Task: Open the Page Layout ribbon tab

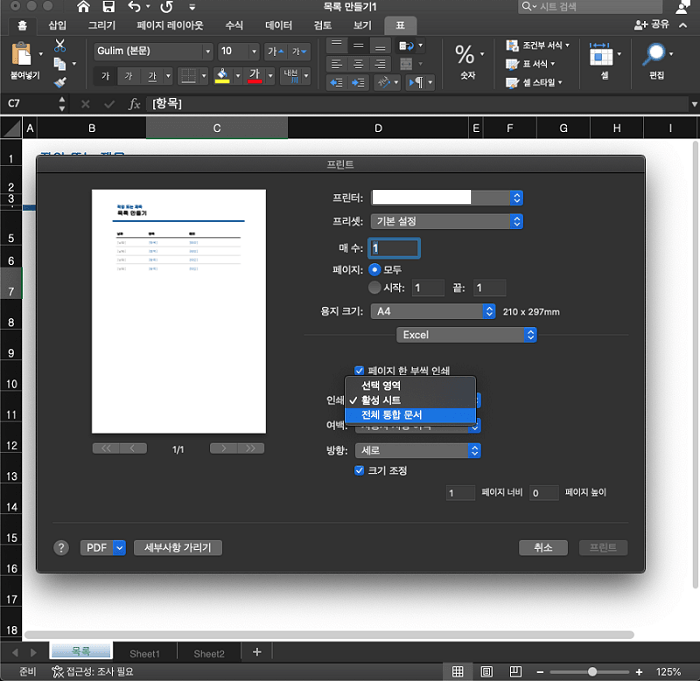Action: pyautogui.click(x=170, y=25)
